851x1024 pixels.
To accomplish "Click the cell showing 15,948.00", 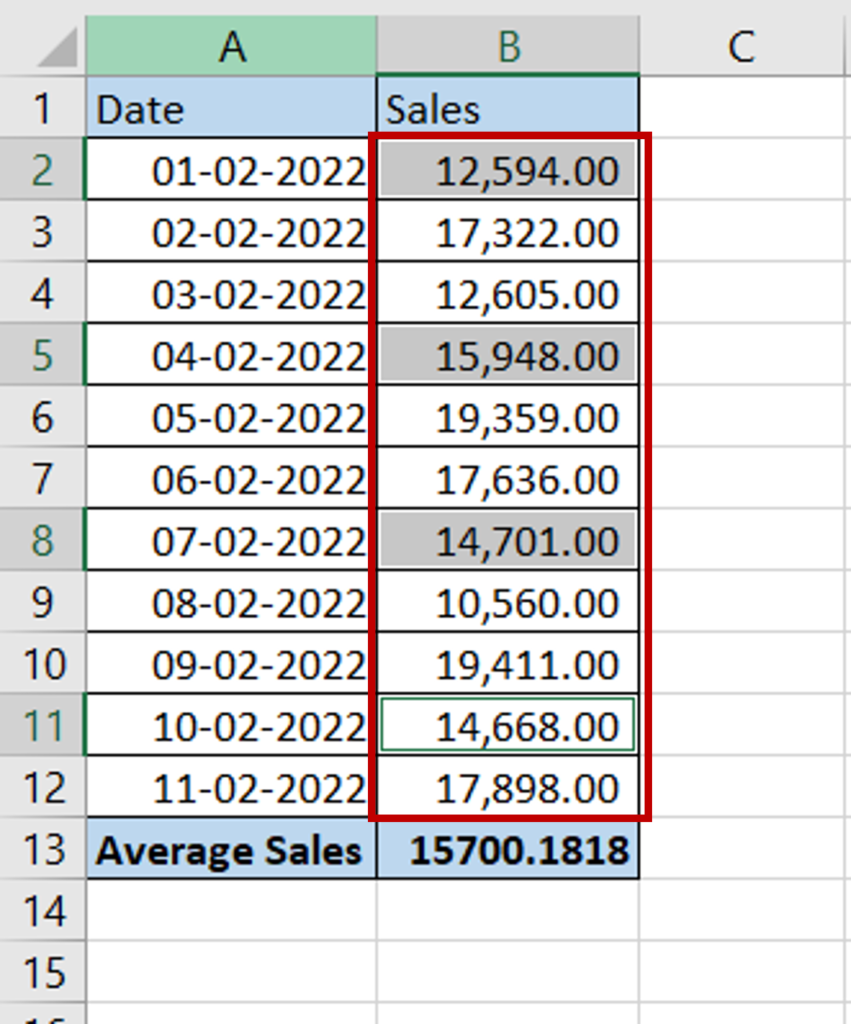I will click(x=508, y=355).
